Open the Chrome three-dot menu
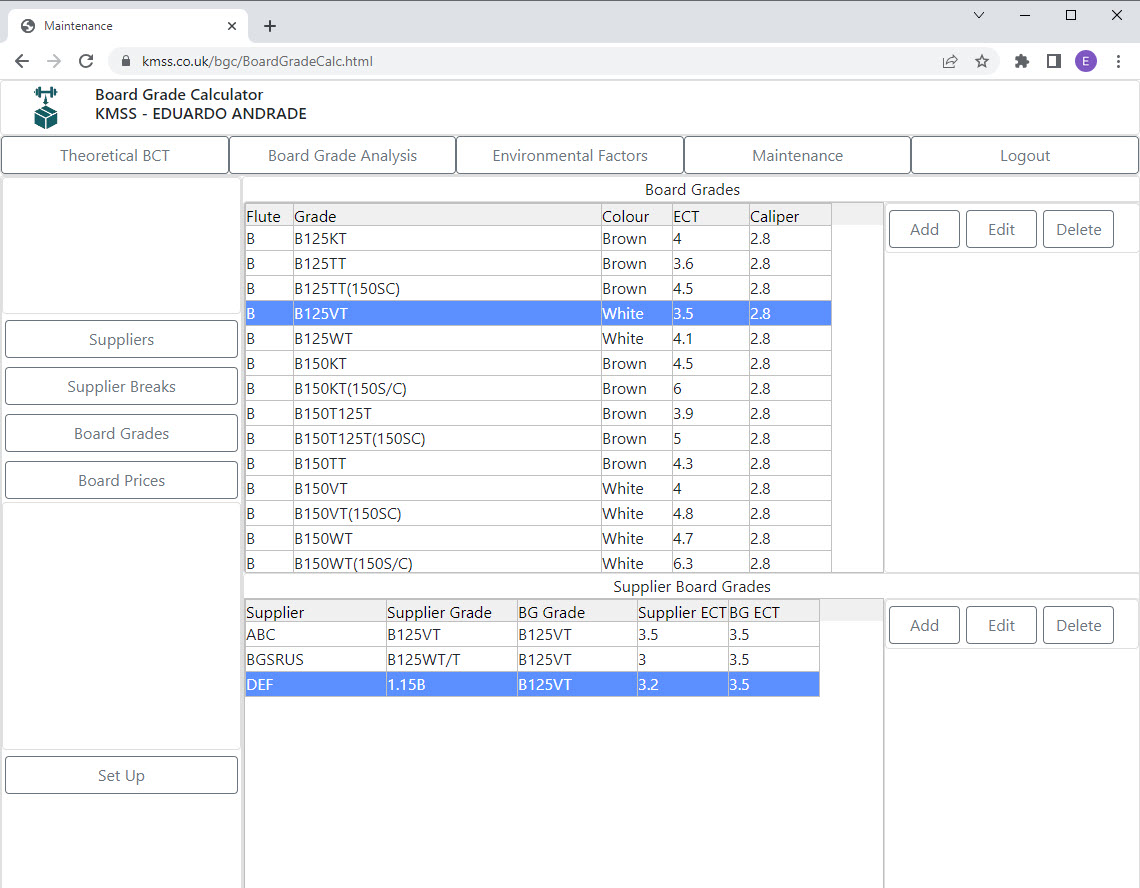The height and width of the screenshot is (888, 1140). pyautogui.click(x=1118, y=61)
